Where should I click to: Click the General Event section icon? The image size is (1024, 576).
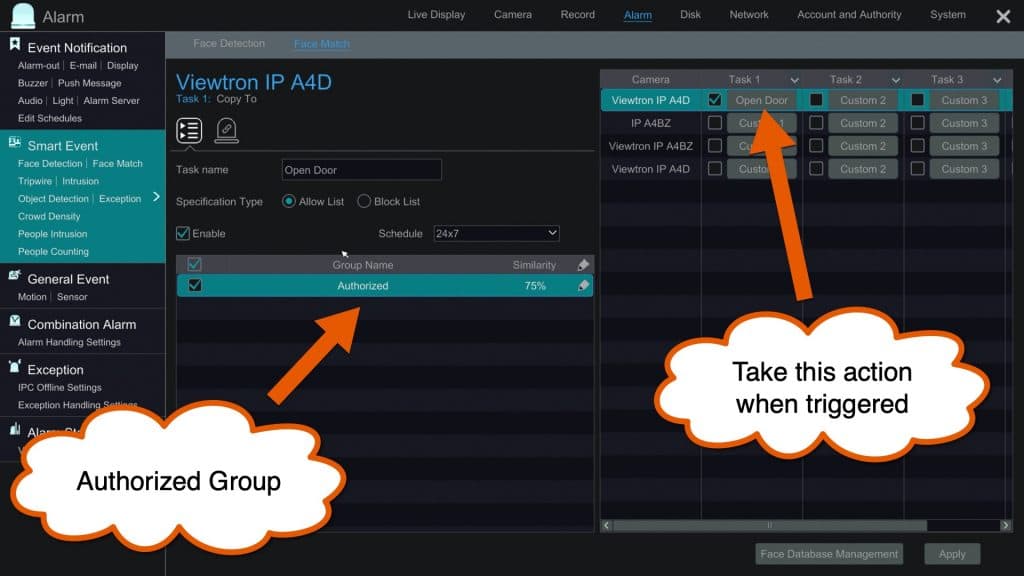14,276
